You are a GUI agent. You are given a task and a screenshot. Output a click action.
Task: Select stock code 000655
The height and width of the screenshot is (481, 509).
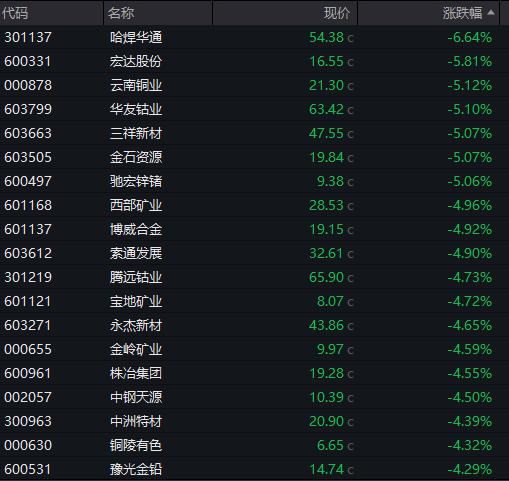tap(28, 349)
